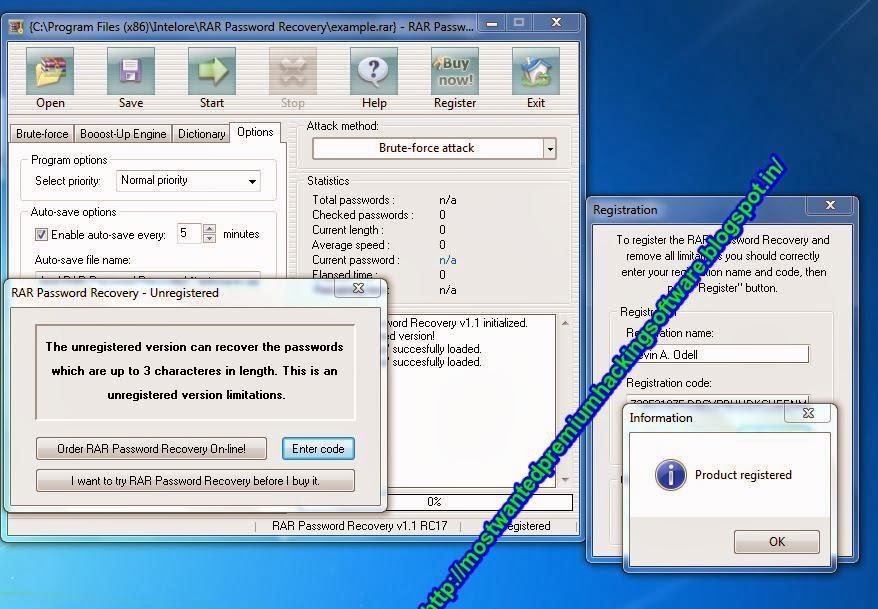Click the blue n/a current password value
878x609 pixels.
(447, 260)
